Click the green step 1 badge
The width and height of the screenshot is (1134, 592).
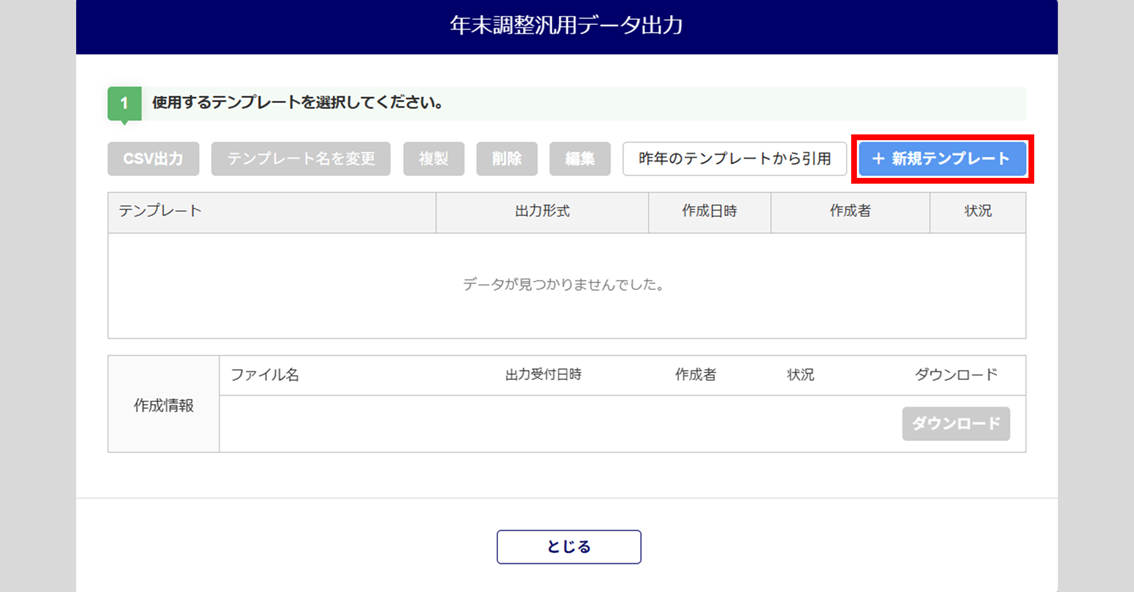point(124,103)
